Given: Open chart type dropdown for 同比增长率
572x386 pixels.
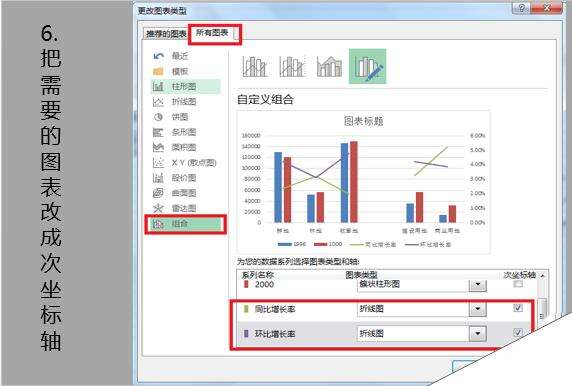Looking at the screenshot, I should pyautogui.click(x=478, y=309).
